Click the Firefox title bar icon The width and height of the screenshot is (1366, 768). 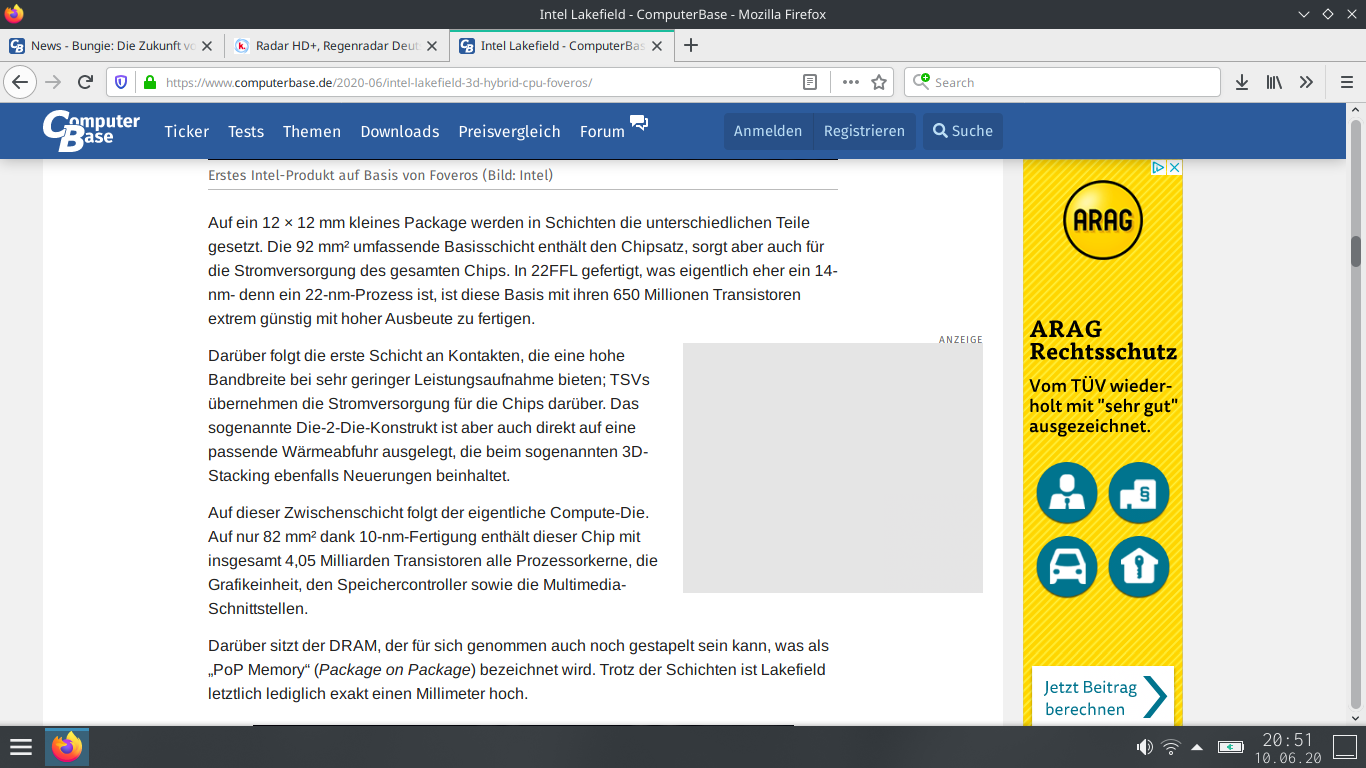[14, 14]
